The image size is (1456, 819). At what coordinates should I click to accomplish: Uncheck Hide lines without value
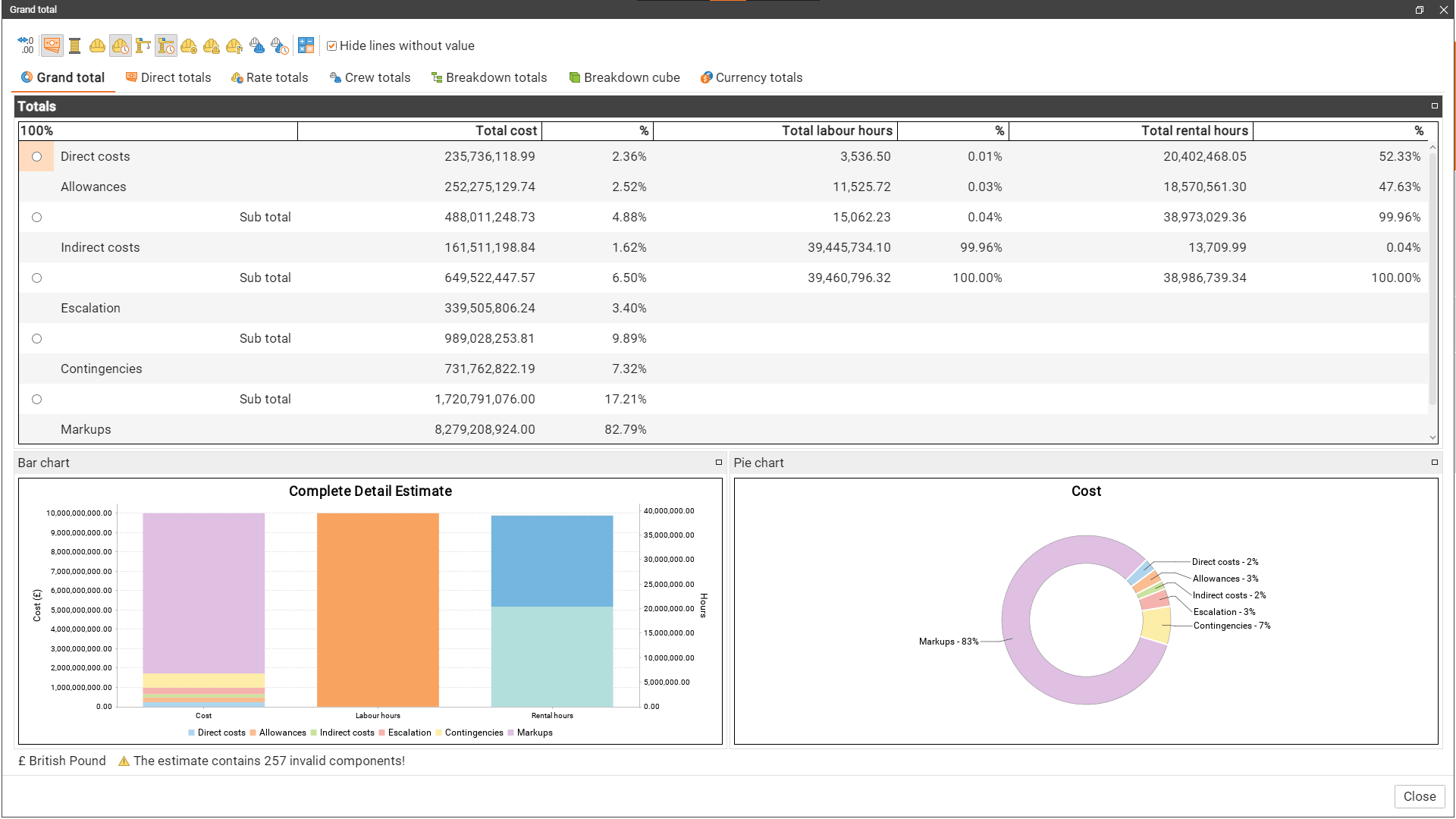point(331,45)
